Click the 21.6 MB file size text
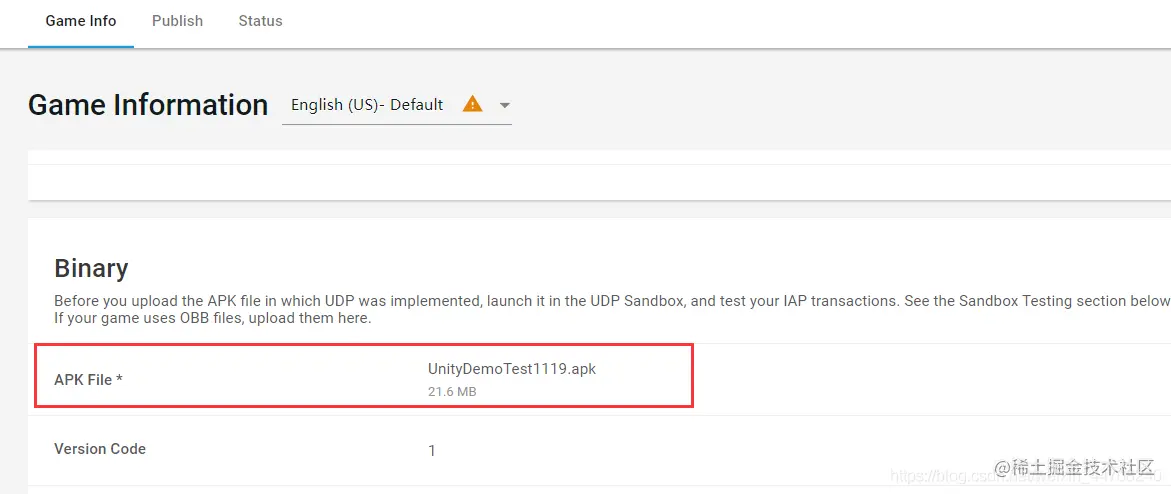Viewport: 1171px width, 494px height. (x=452, y=392)
